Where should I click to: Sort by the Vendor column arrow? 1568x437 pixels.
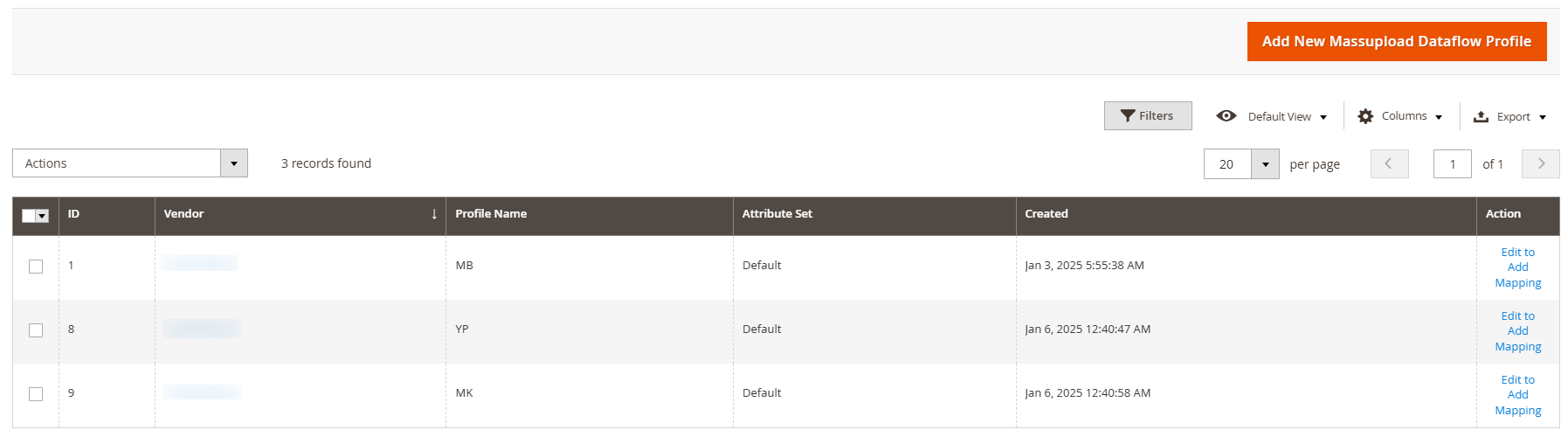click(434, 214)
